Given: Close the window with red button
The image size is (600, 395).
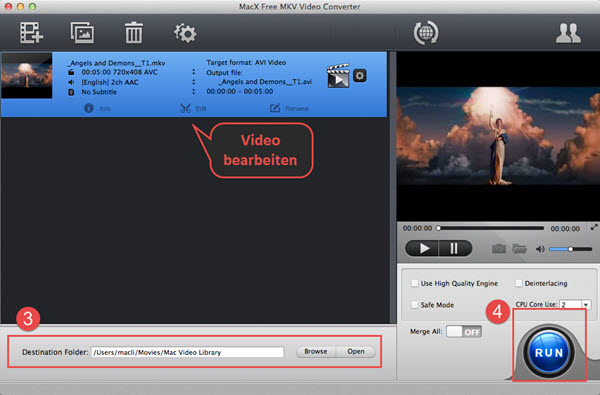Looking at the screenshot, I should tap(8, 6).
